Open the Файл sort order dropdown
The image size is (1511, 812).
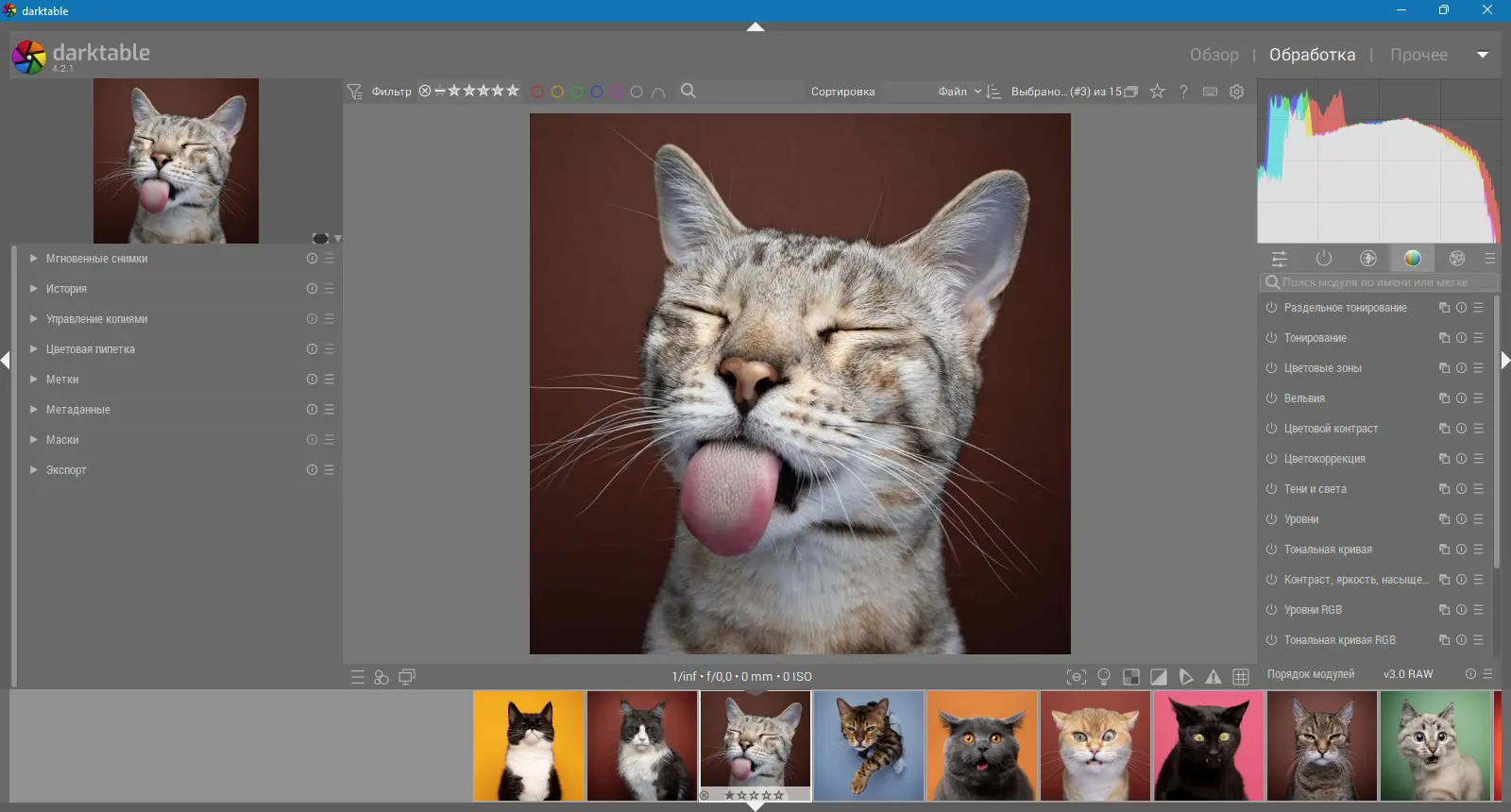point(959,92)
